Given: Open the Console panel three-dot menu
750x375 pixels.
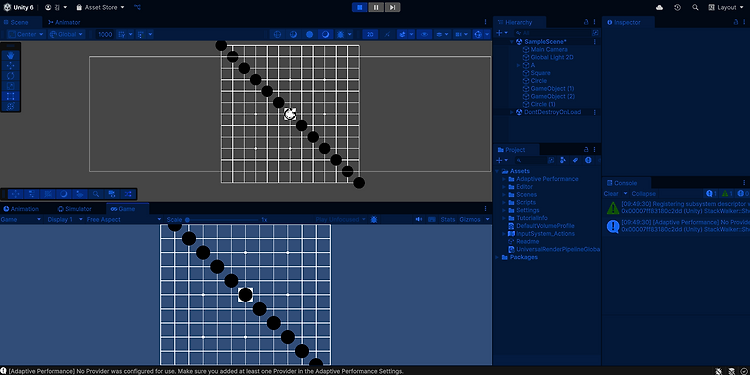Looking at the screenshot, I should point(744,183).
